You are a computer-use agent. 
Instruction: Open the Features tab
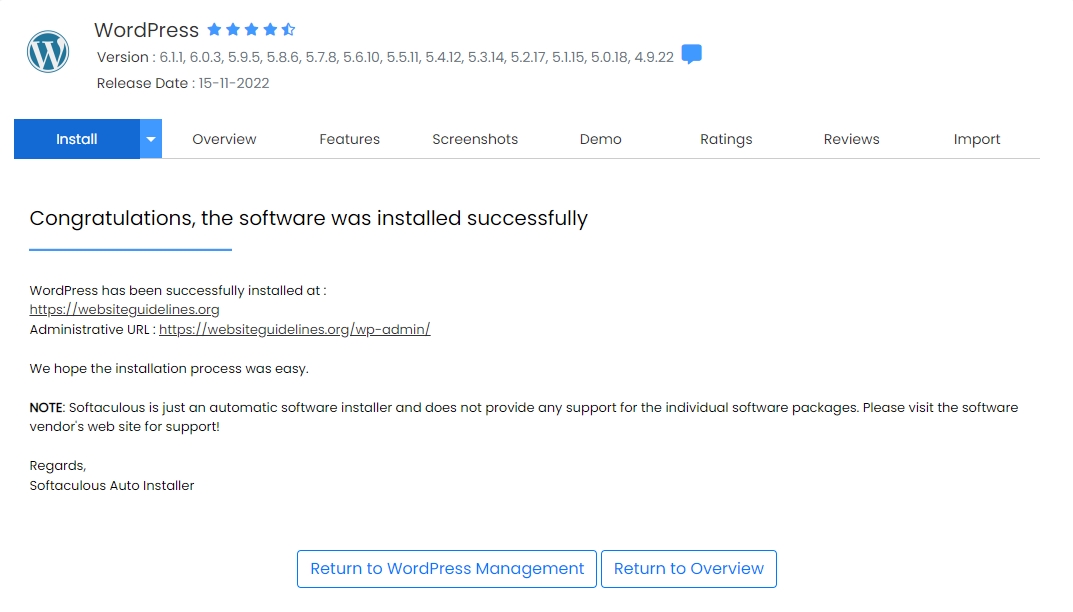(349, 139)
